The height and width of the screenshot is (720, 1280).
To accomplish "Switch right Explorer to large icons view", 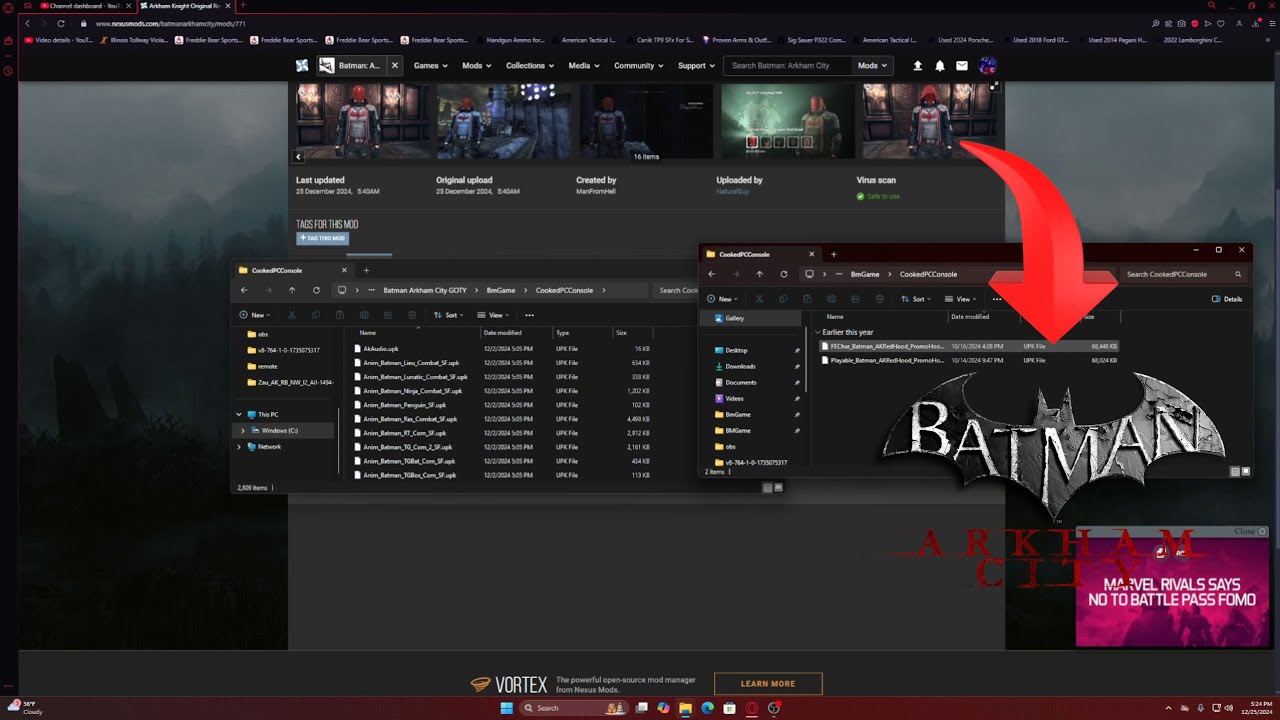I will tap(1246, 471).
